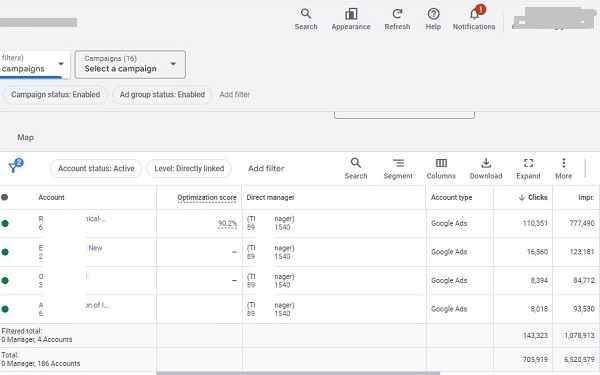Open the account link ending in 'on of I...'

tap(97, 305)
